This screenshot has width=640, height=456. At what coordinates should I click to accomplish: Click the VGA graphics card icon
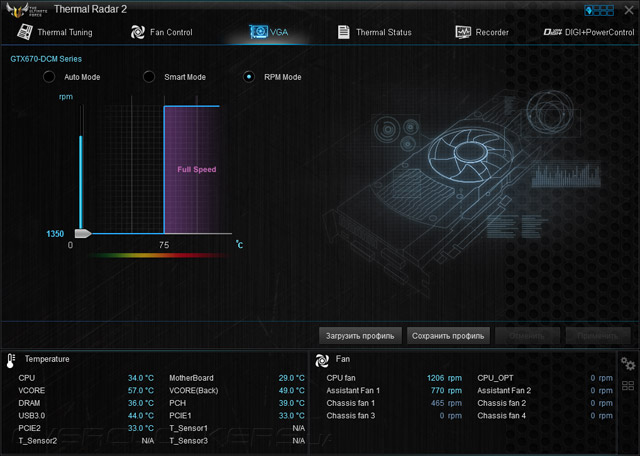click(258, 32)
